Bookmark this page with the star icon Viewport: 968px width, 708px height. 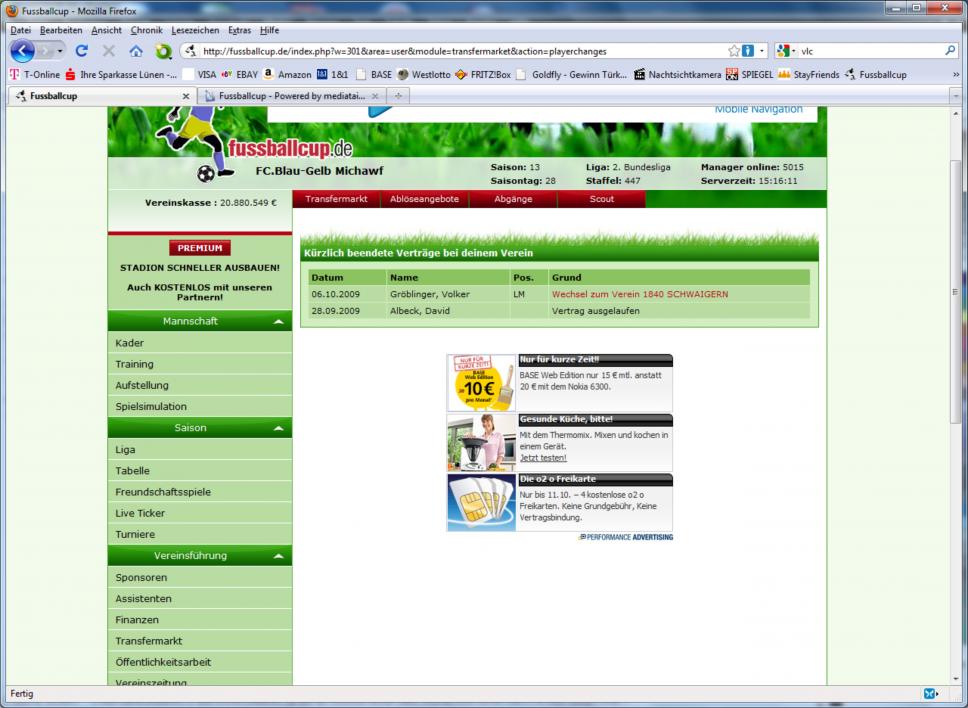(x=734, y=51)
